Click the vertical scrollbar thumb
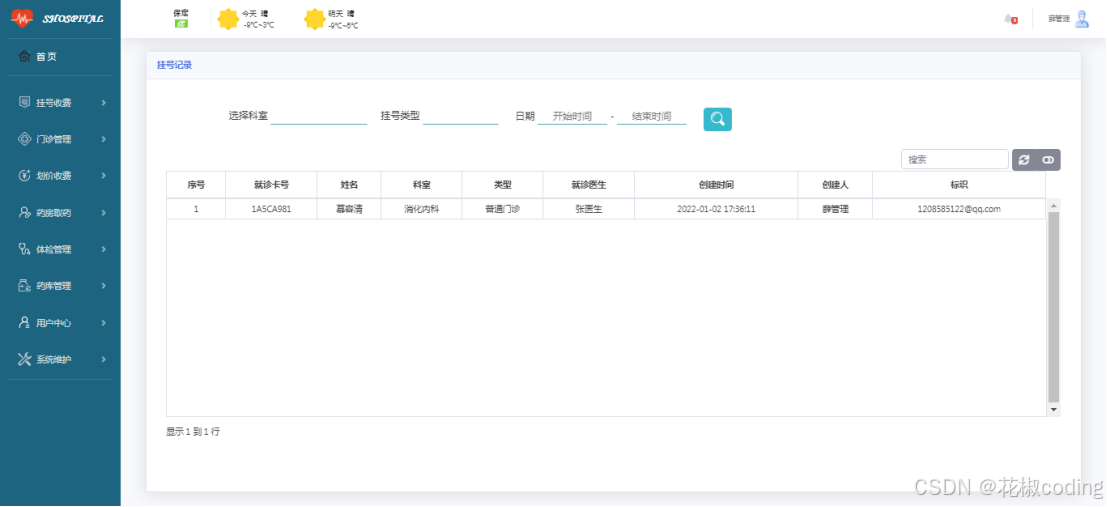 pyautogui.click(x=1054, y=306)
